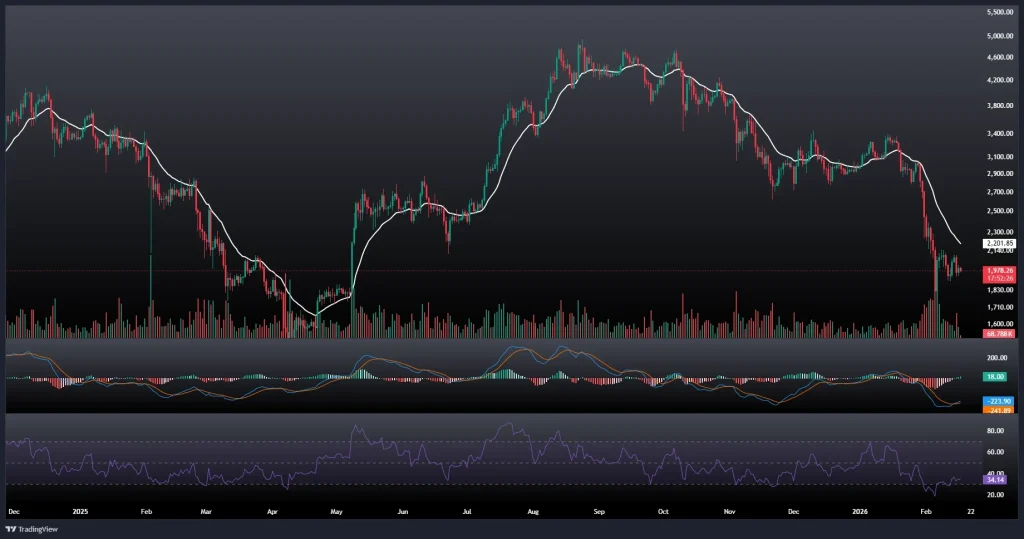Click the Oct month label on time axis
Image resolution: width=1024 pixels, height=539 pixels.
pos(663,510)
